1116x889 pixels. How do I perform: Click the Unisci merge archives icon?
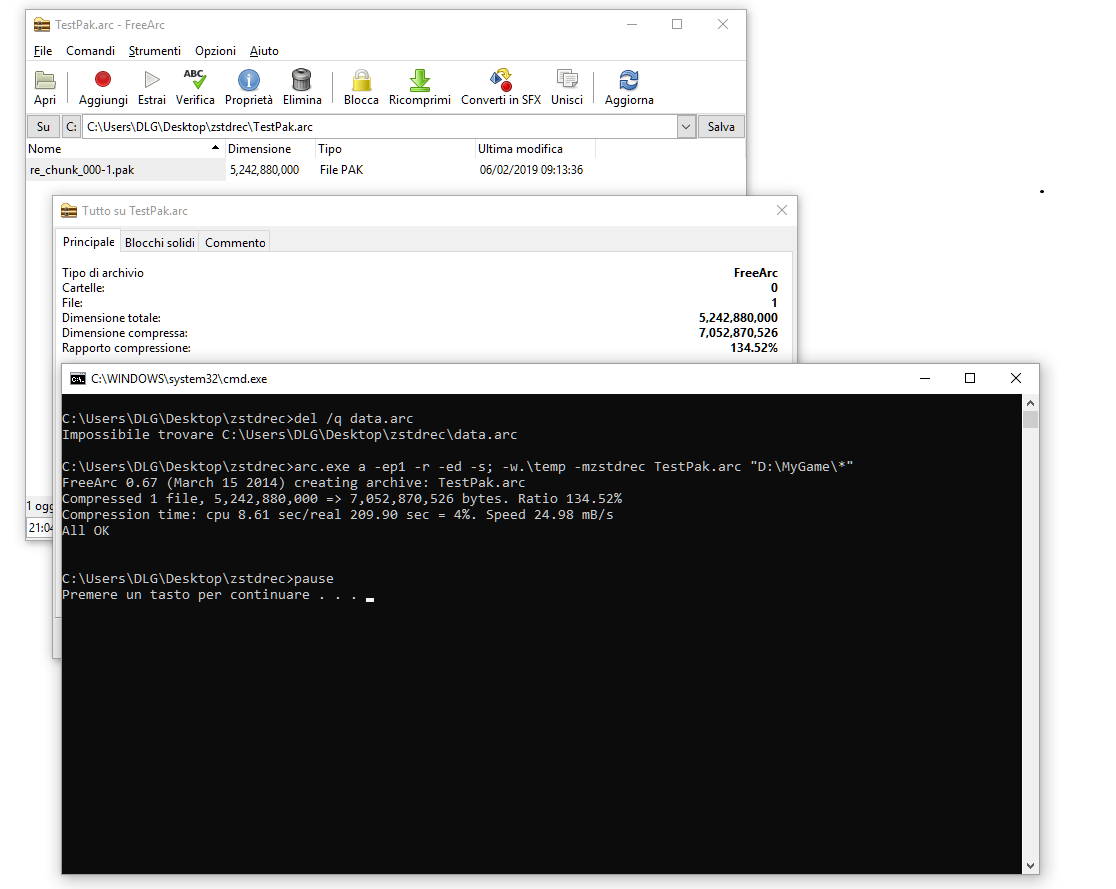click(567, 79)
